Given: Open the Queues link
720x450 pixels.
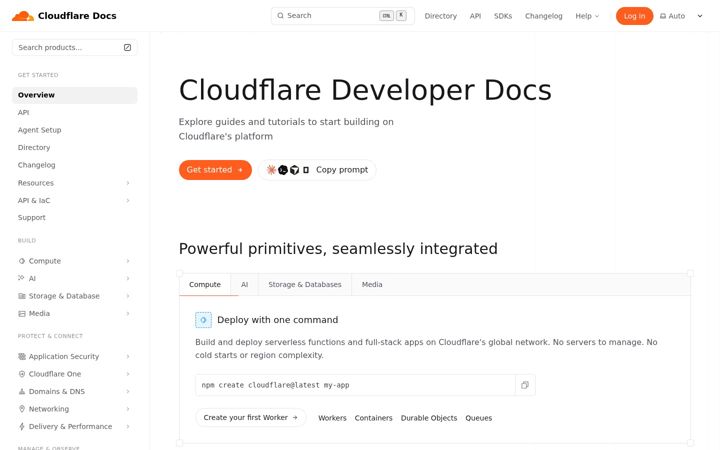Looking at the screenshot, I should pos(478,418).
